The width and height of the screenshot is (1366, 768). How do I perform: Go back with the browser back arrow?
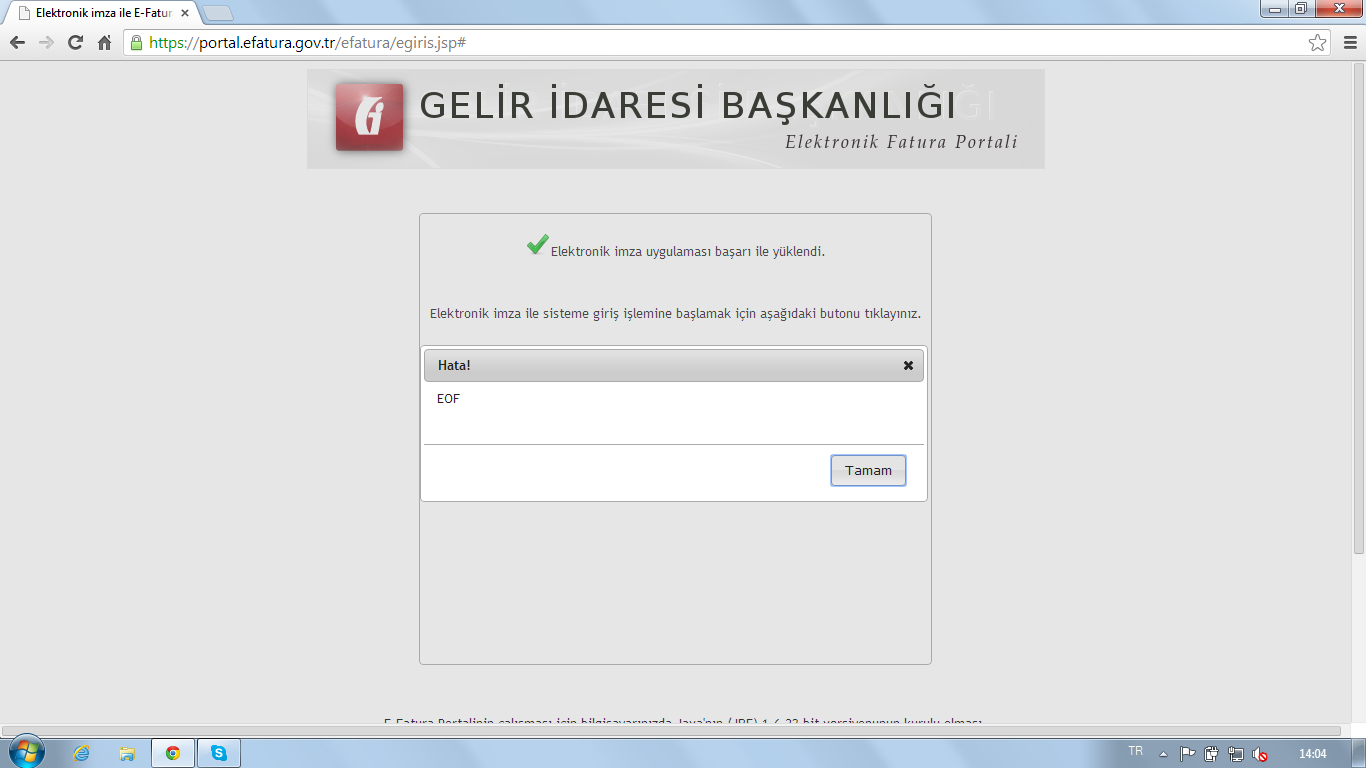17,42
